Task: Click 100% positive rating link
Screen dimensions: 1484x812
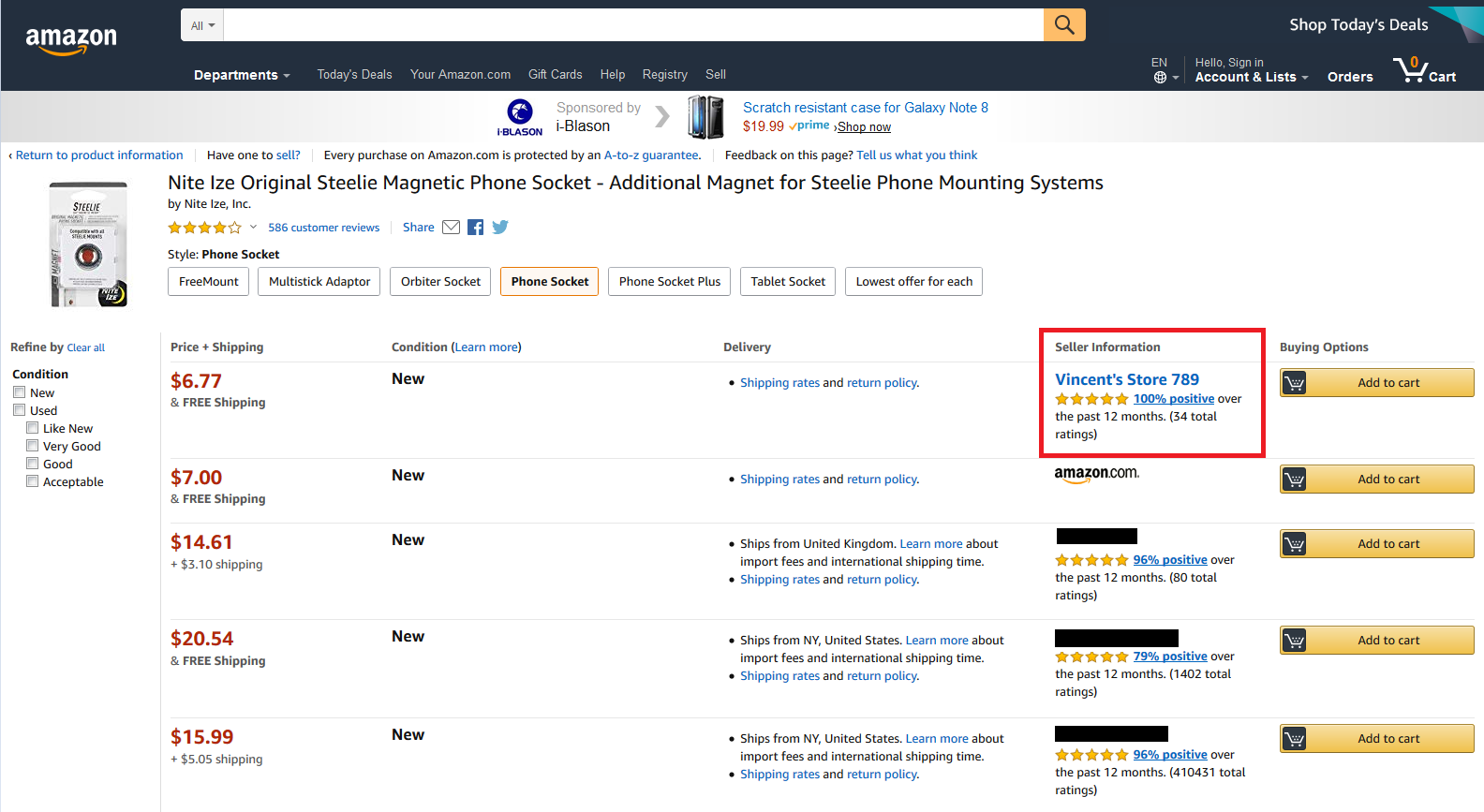Action: click(x=1173, y=399)
